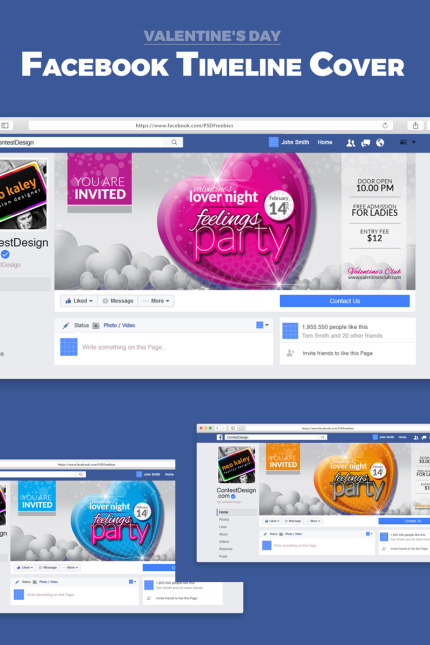Screen dimensions: 430x645
Task: Open the globe notifications icon in the pink mockup
Action: 380,143
